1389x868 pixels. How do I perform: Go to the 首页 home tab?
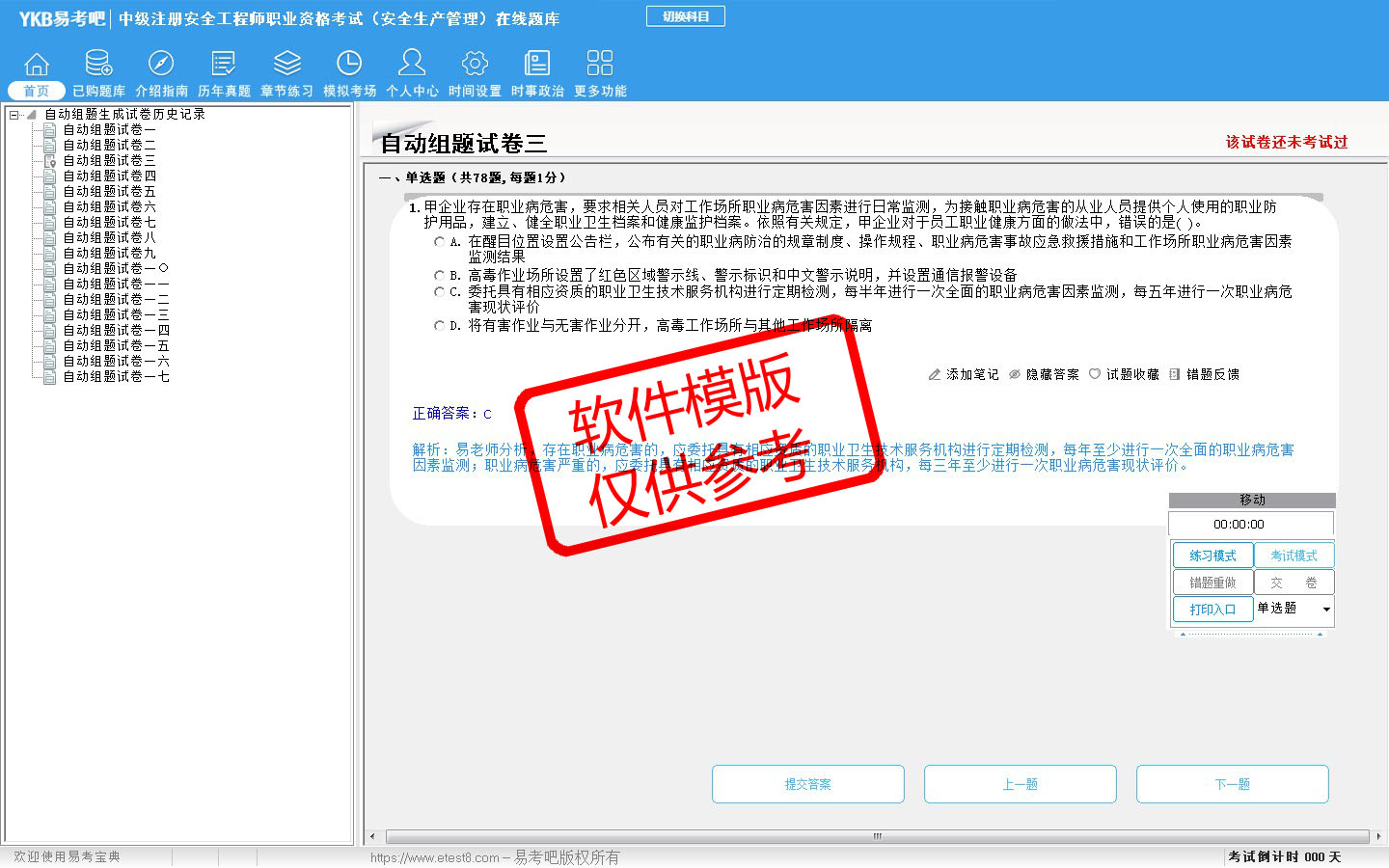(37, 91)
